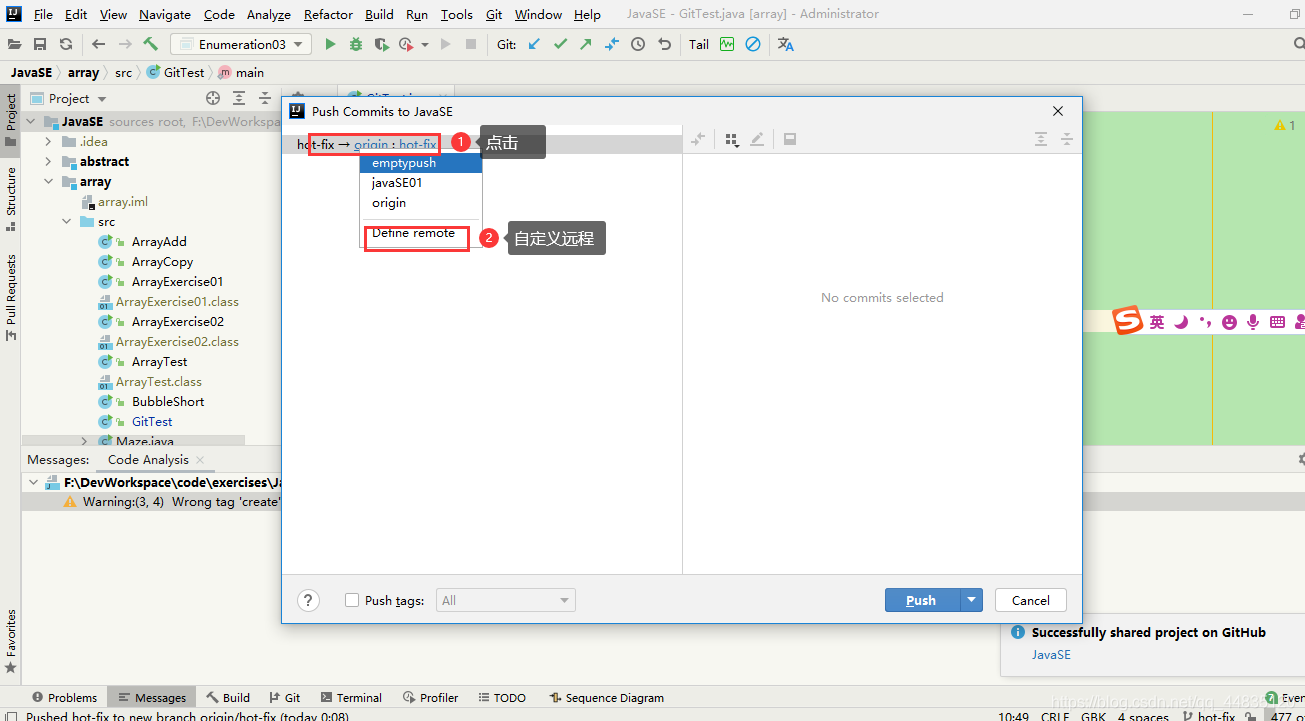Open the Refactor menu

tap(328, 14)
